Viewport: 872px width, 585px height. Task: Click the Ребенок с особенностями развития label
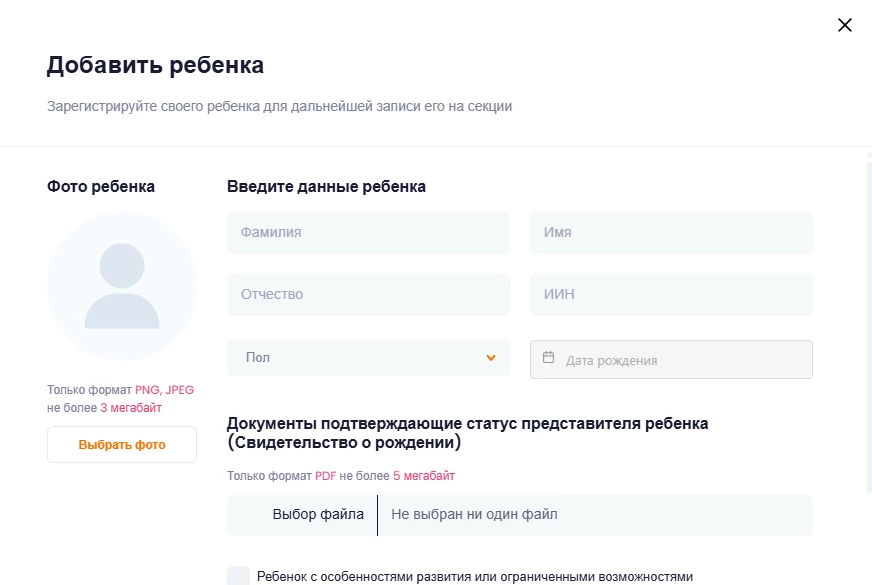click(474, 577)
